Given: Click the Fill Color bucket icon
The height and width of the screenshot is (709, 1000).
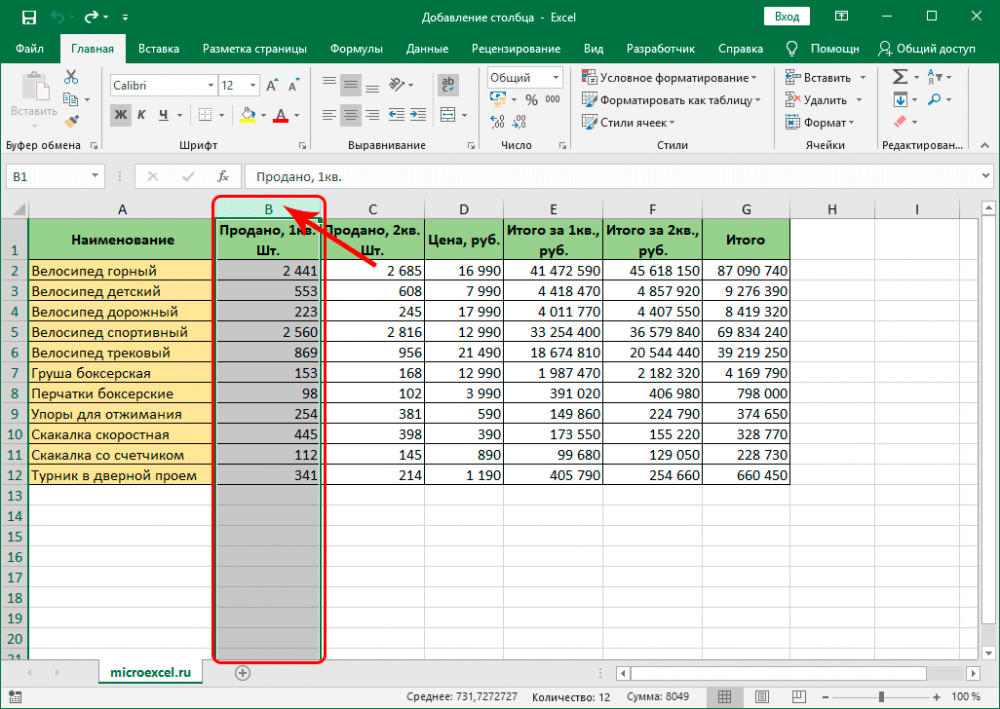Looking at the screenshot, I should [x=247, y=115].
